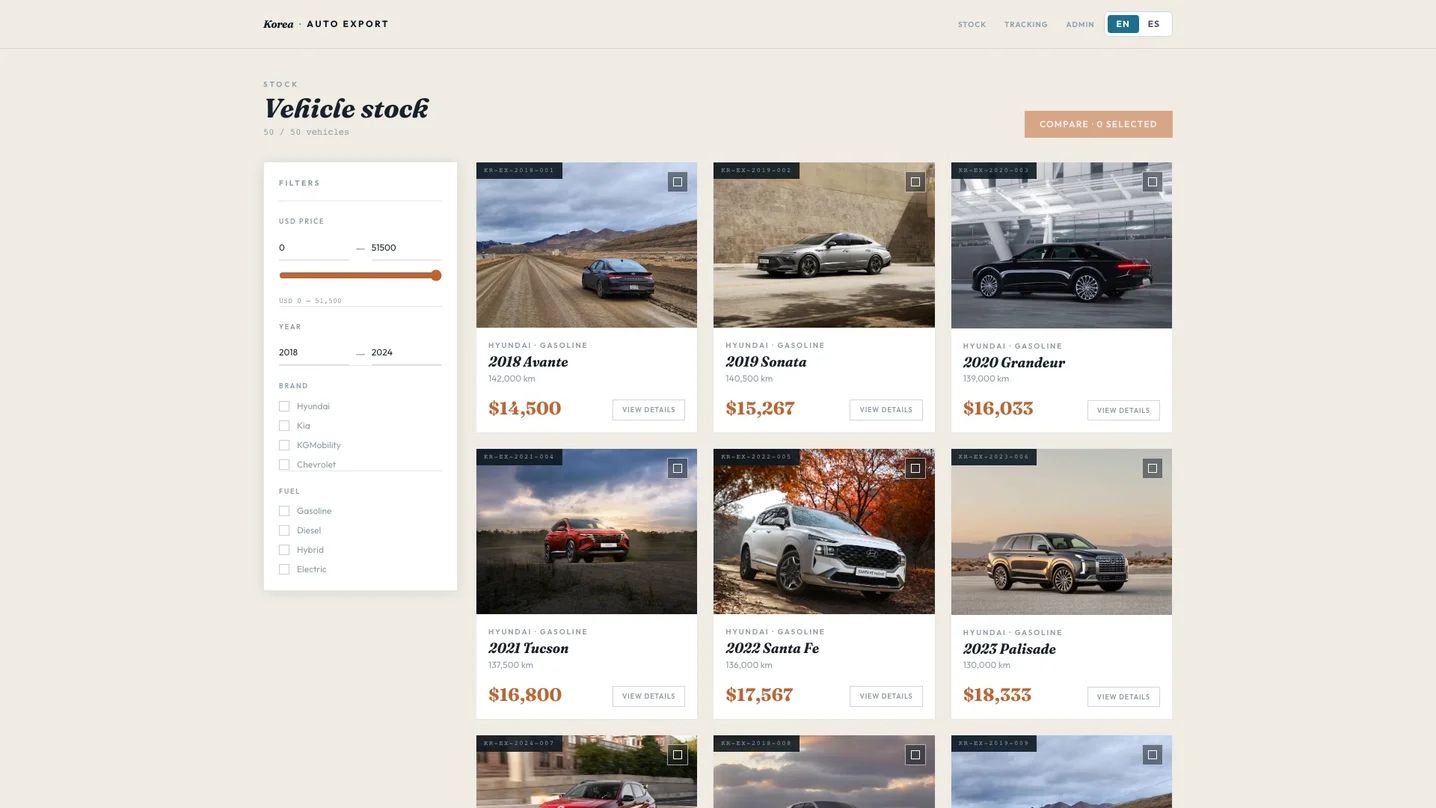This screenshot has height=808, width=1436.
Task: Click the "142,000 km" mileage
Action: 512,379
